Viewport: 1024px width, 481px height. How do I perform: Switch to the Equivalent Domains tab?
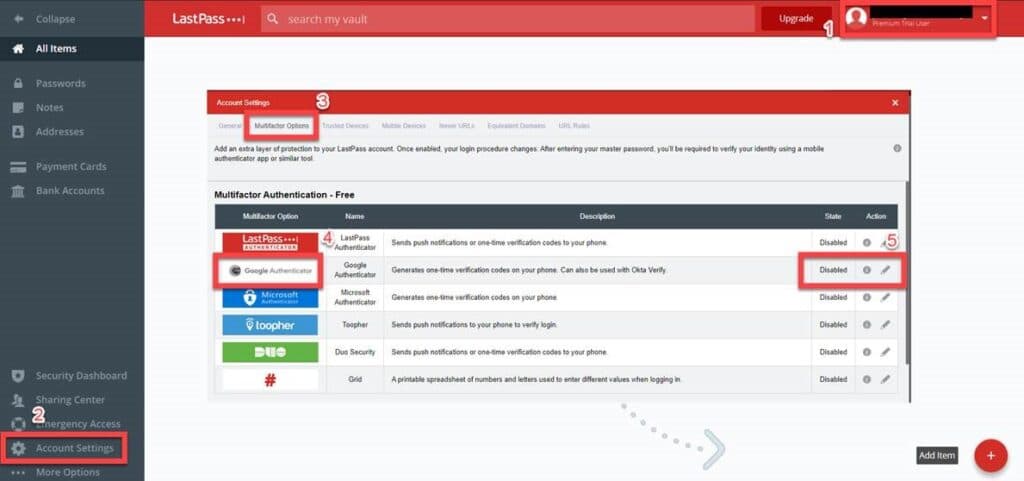(x=516, y=126)
